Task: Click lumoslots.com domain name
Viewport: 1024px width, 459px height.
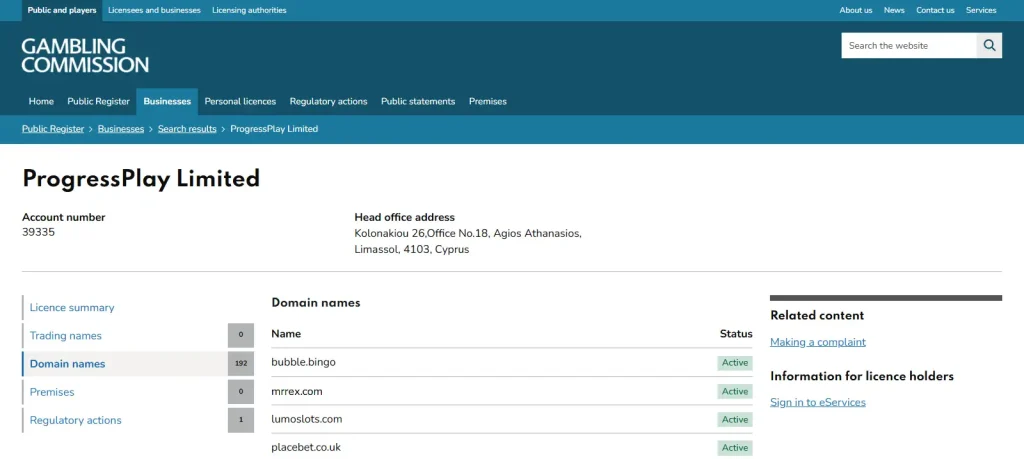Action: [x=307, y=419]
